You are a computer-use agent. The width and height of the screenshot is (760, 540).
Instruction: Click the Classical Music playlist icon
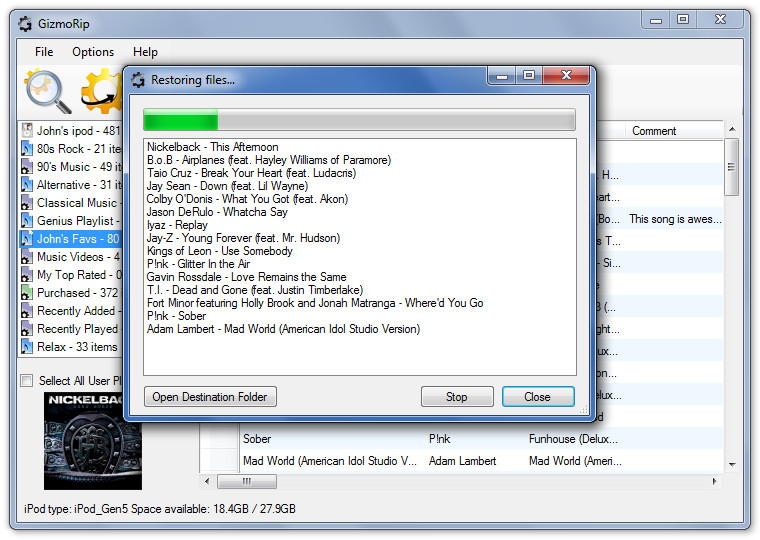pos(27,203)
